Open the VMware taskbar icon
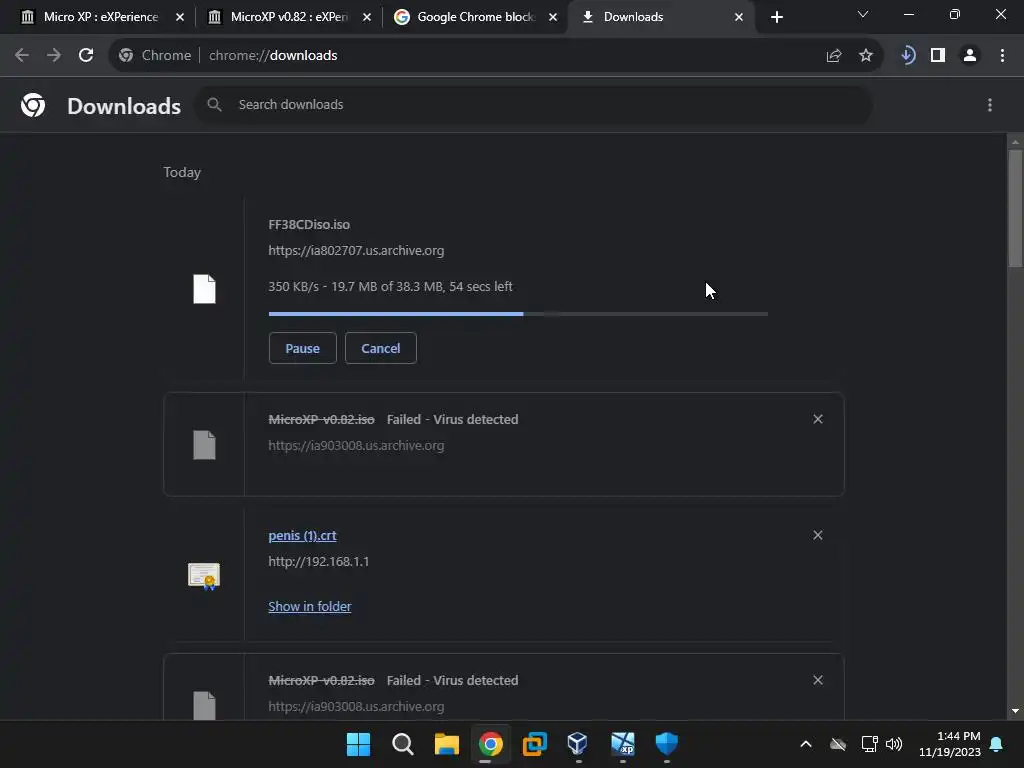Screen dimensions: 1024x768 [534, 744]
